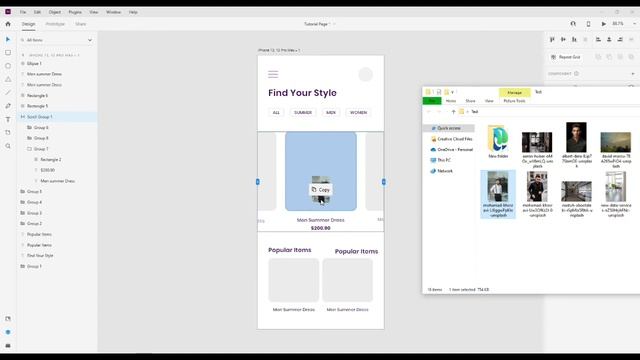Click the Repeat Grid button
Viewport: 640px width, 360px height.
pyautogui.click(x=566, y=57)
